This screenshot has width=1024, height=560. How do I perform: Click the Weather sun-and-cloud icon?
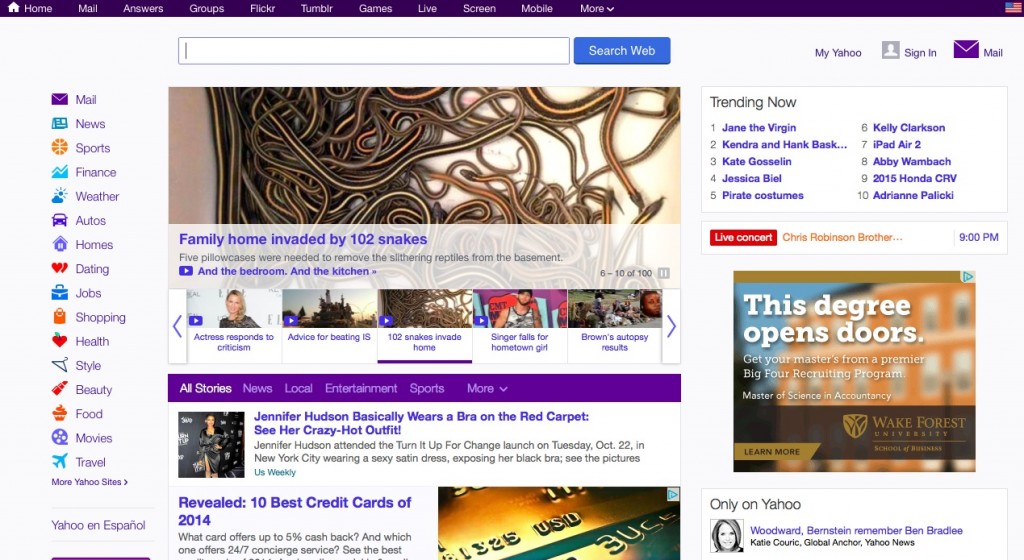[60, 196]
